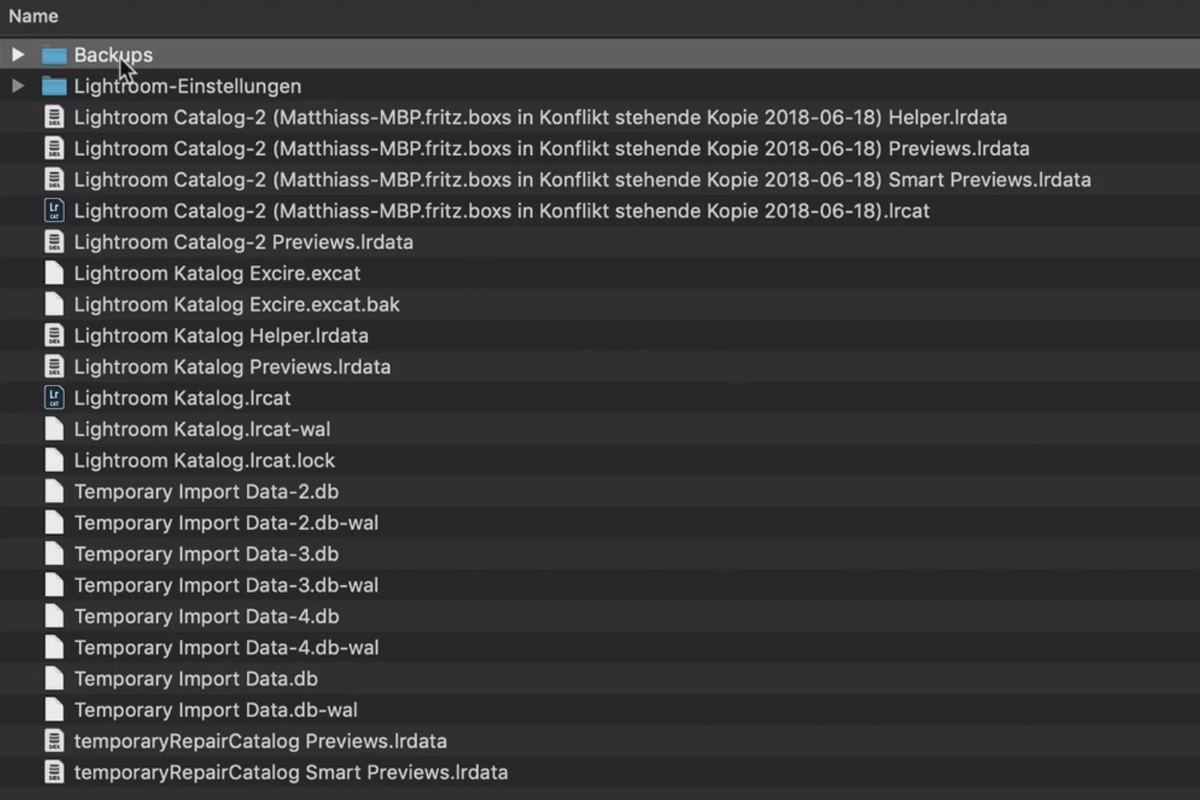Select Temporary Import Data-3.db-wal name
Viewport: 1200px width, 800px height.
click(x=226, y=585)
